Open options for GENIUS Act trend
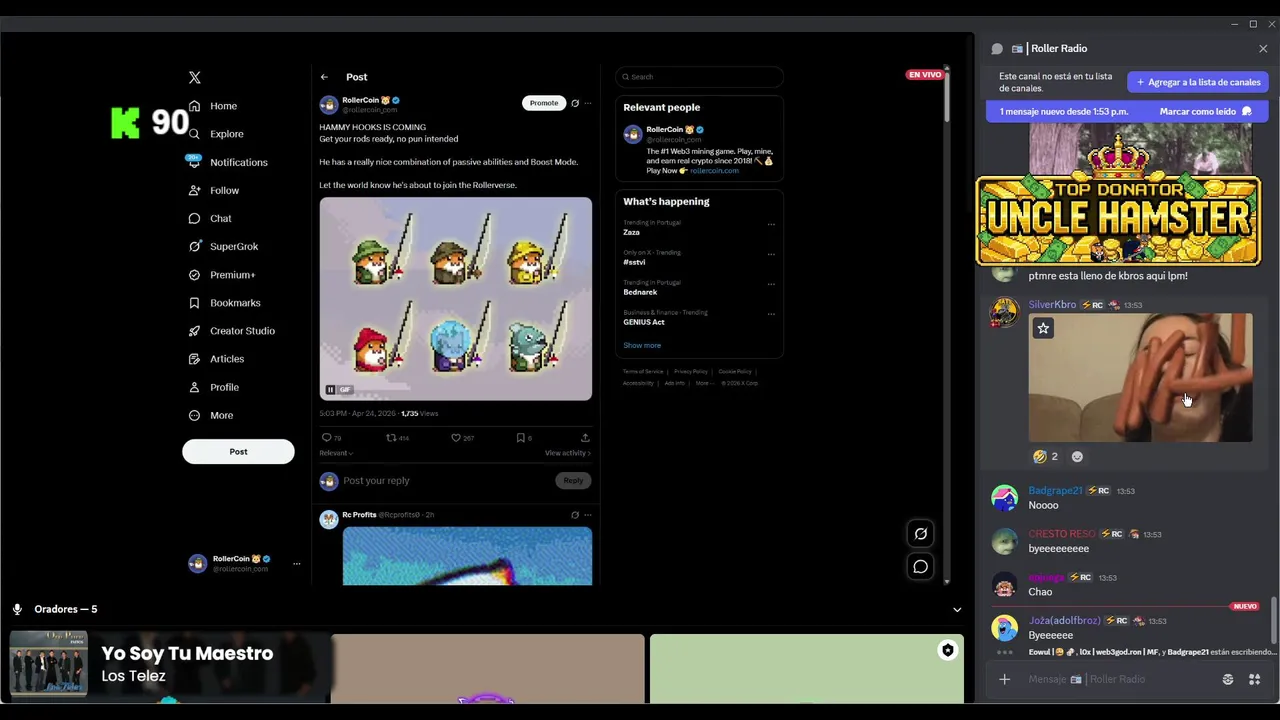The image size is (1280, 720). pos(771,314)
